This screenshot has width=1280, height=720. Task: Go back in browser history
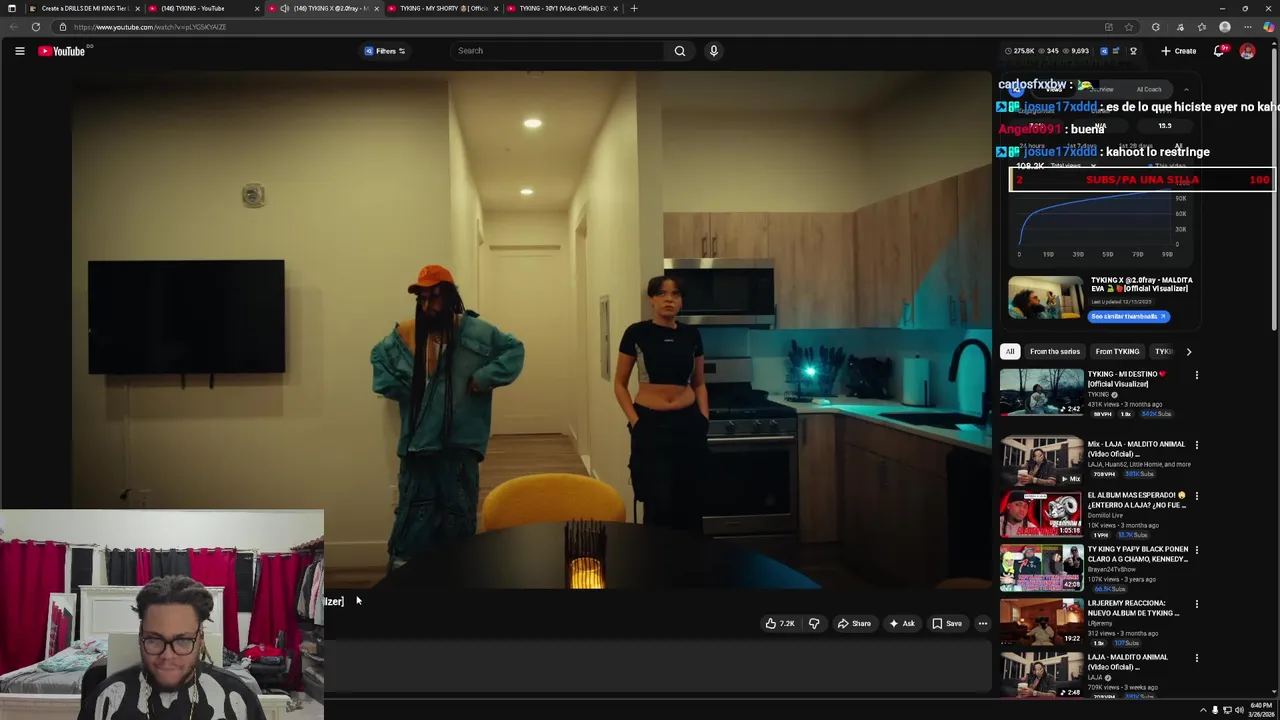14,27
